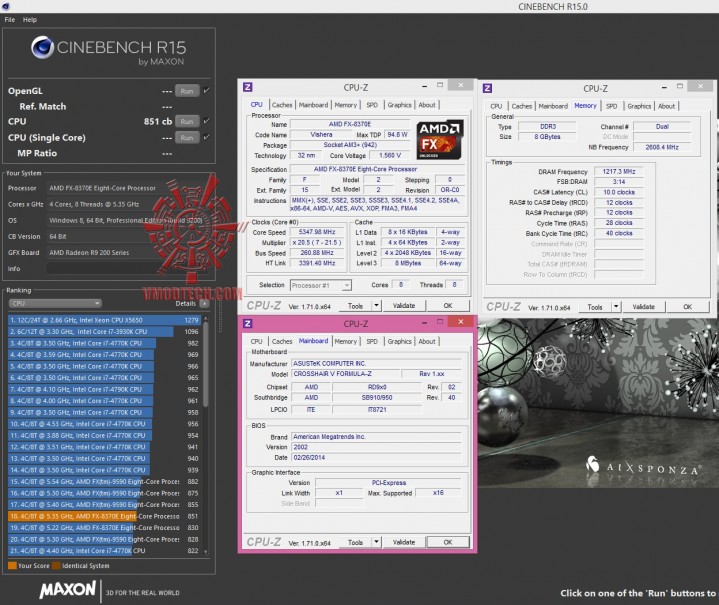719x605 pixels.
Task: Select Intel Xeon CPU X5650 ranking row
Action: (x=104, y=320)
